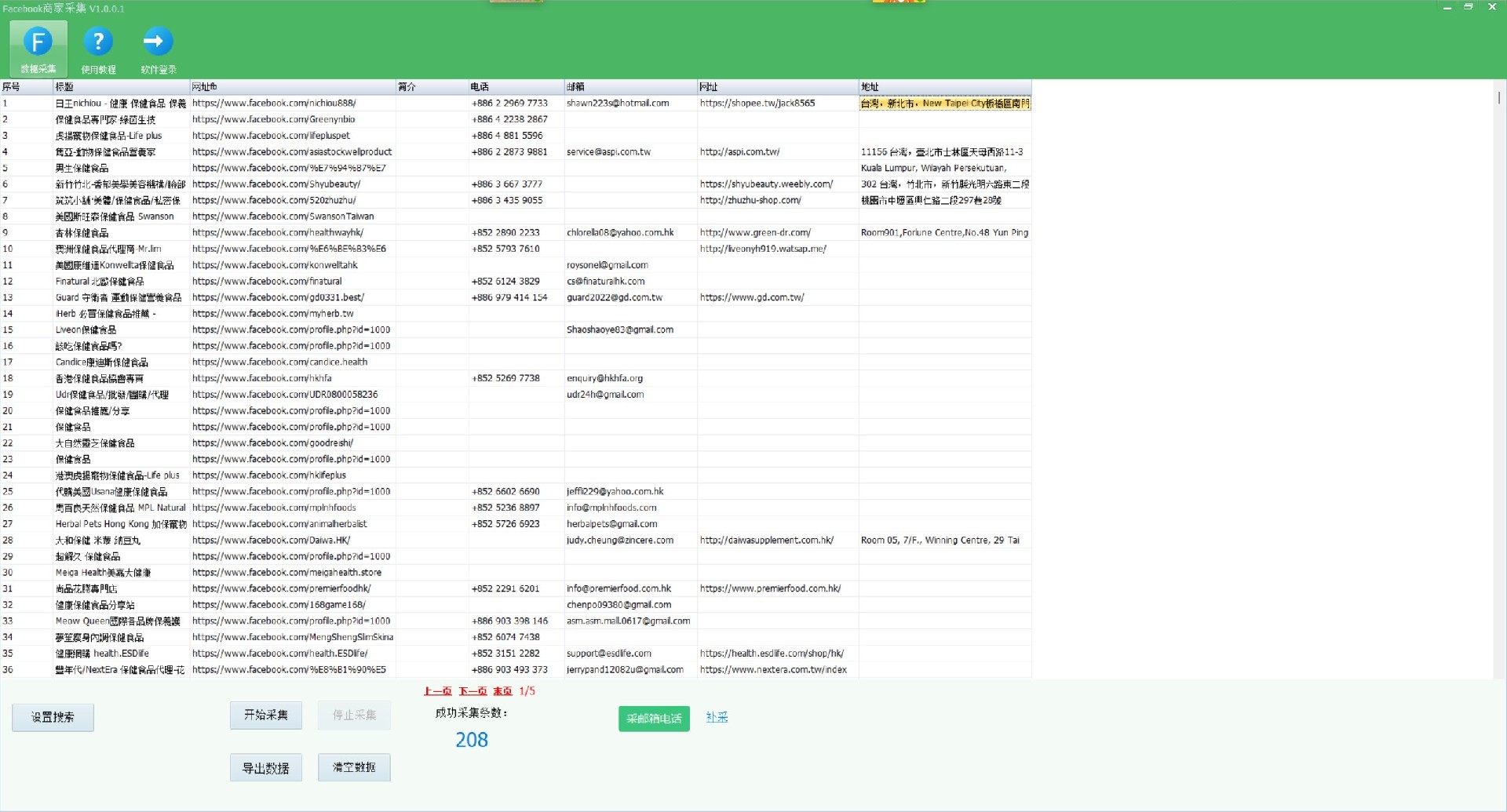Select website http://aspi.com.tw/
This screenshot has height=812, width=1507.
pyautogui.click(x=778, y=152)
